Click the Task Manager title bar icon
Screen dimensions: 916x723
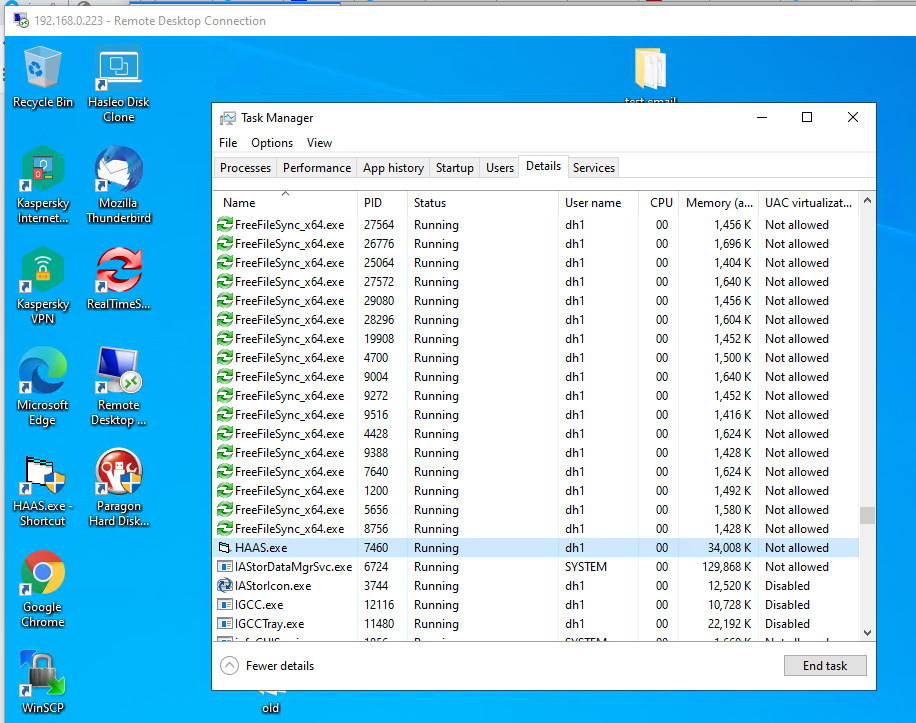tap(228, 118)
